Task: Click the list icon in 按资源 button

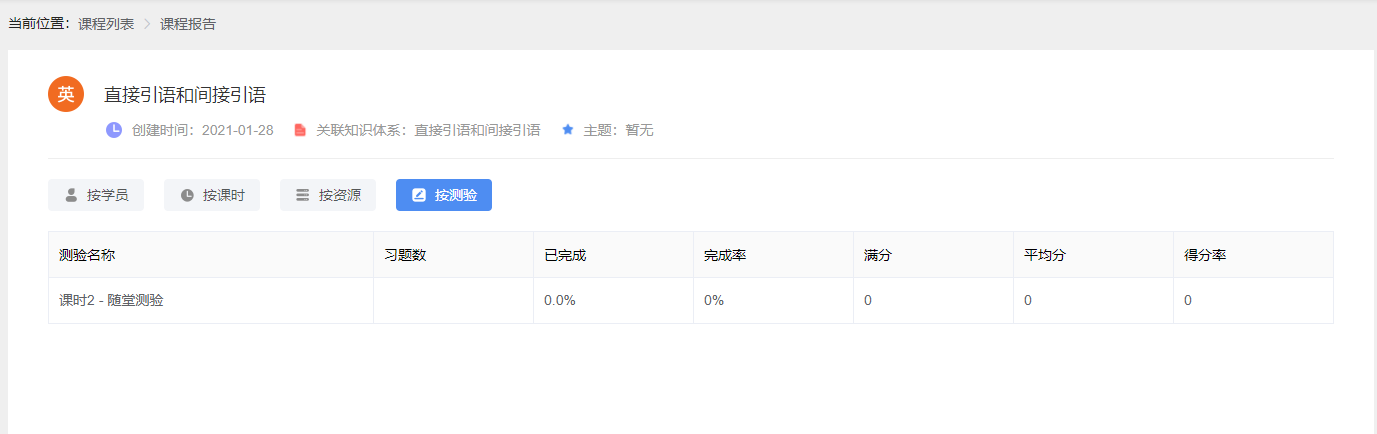Action: pos(302,196)
